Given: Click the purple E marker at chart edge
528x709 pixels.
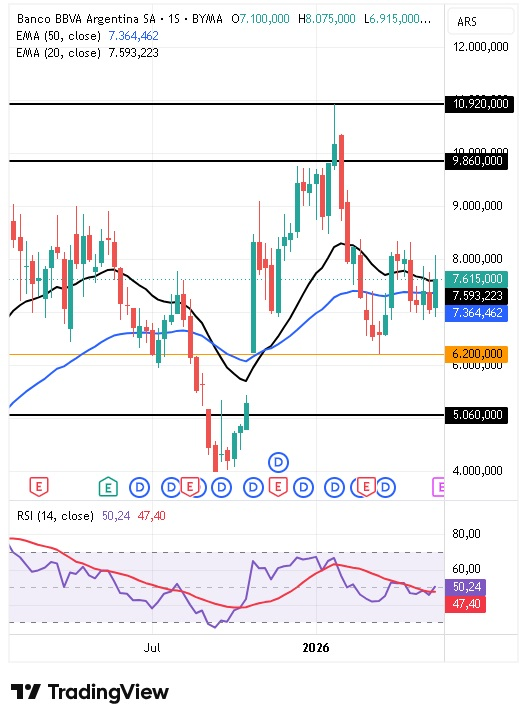Looking at the screenshot, I should pyautogui.click(x=438, y=487).
